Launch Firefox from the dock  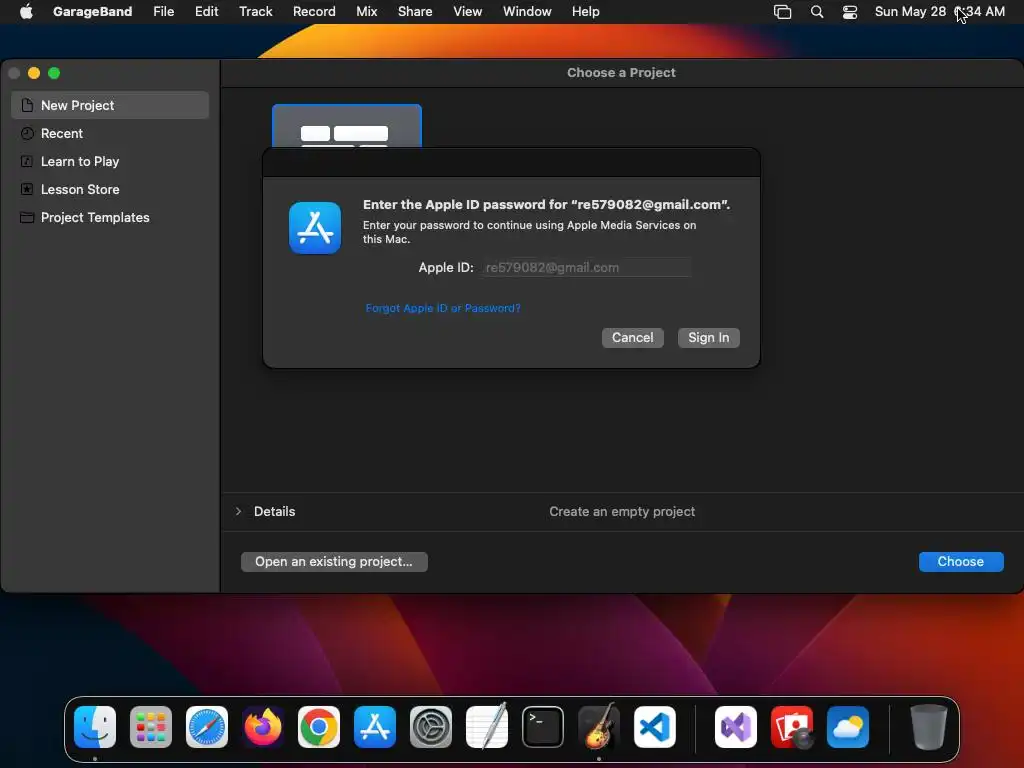pos(263,727)
